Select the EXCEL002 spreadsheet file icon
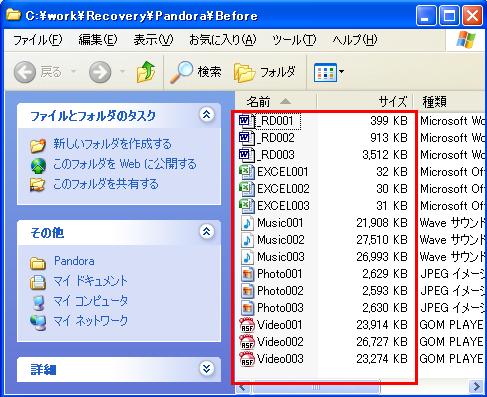This screenshot has width=487, height=397. coord(247,189)
